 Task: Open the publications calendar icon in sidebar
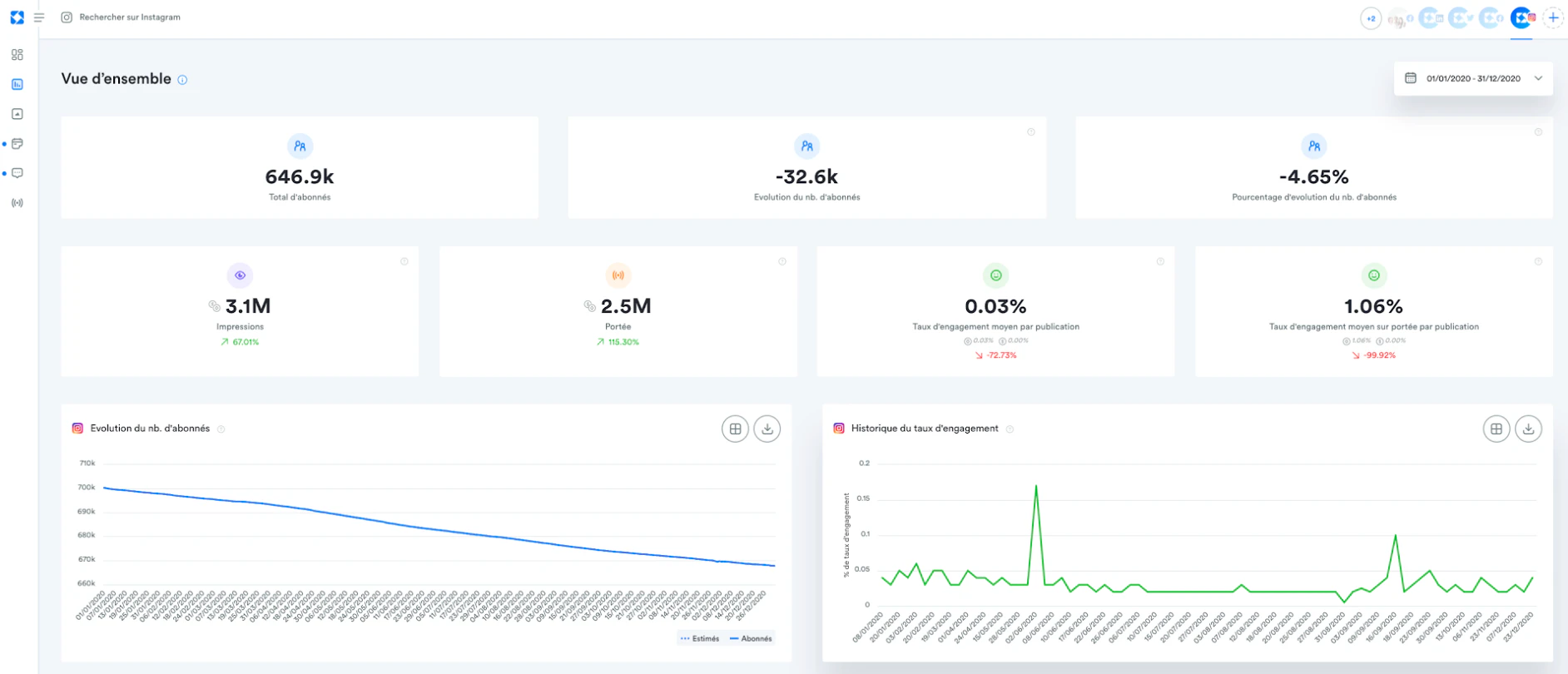point(17,144)
